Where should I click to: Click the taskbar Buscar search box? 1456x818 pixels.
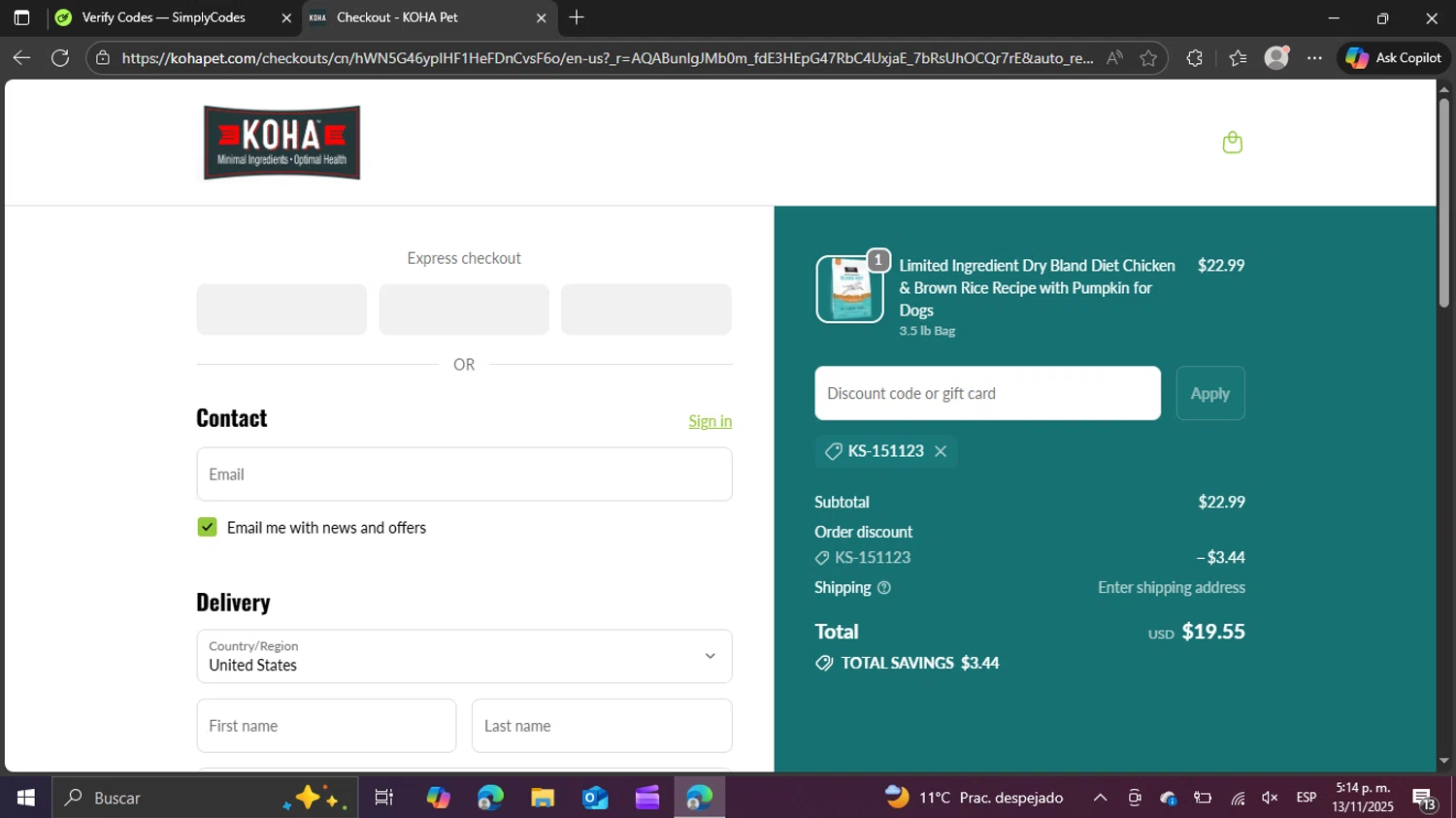(x=204, y=798)
